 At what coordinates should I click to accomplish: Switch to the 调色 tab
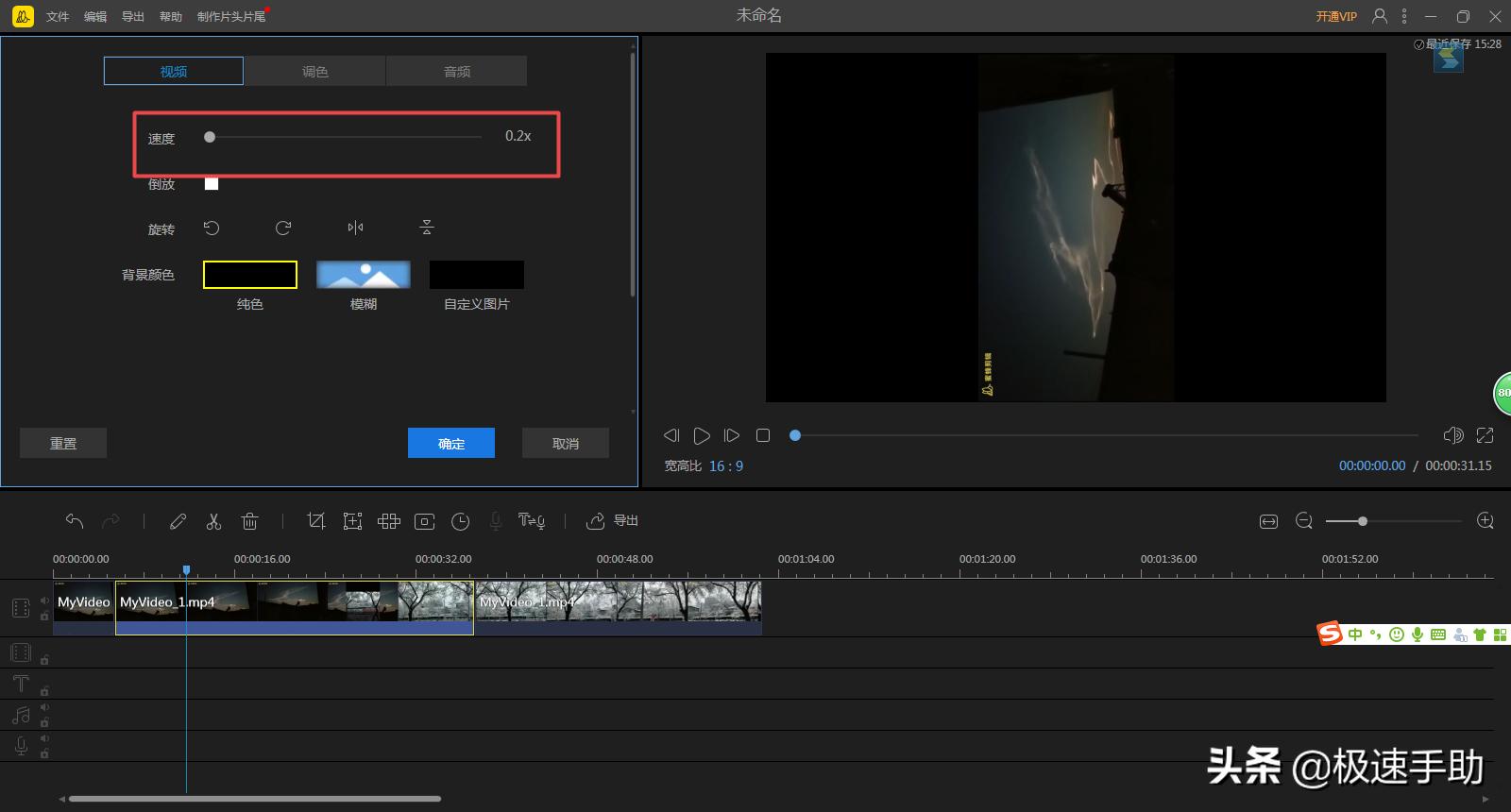pos(314,72)
